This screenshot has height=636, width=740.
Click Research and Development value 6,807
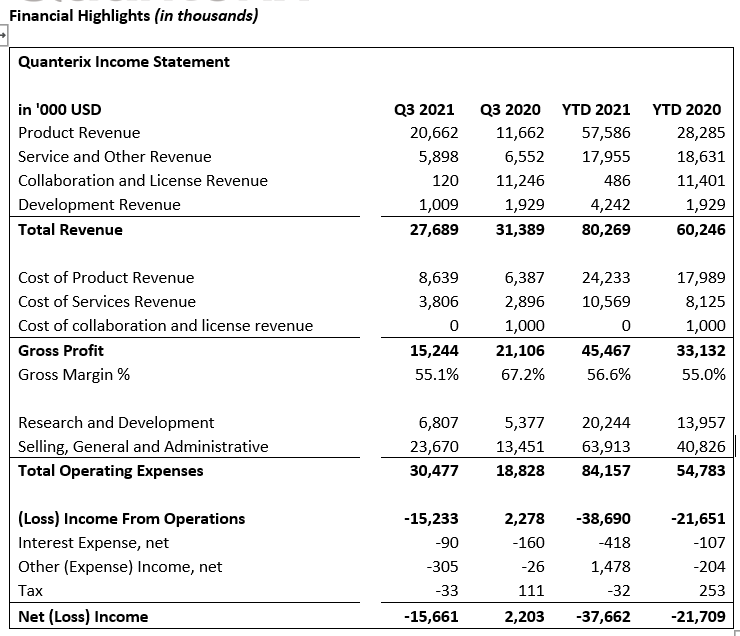coord(438,422)
